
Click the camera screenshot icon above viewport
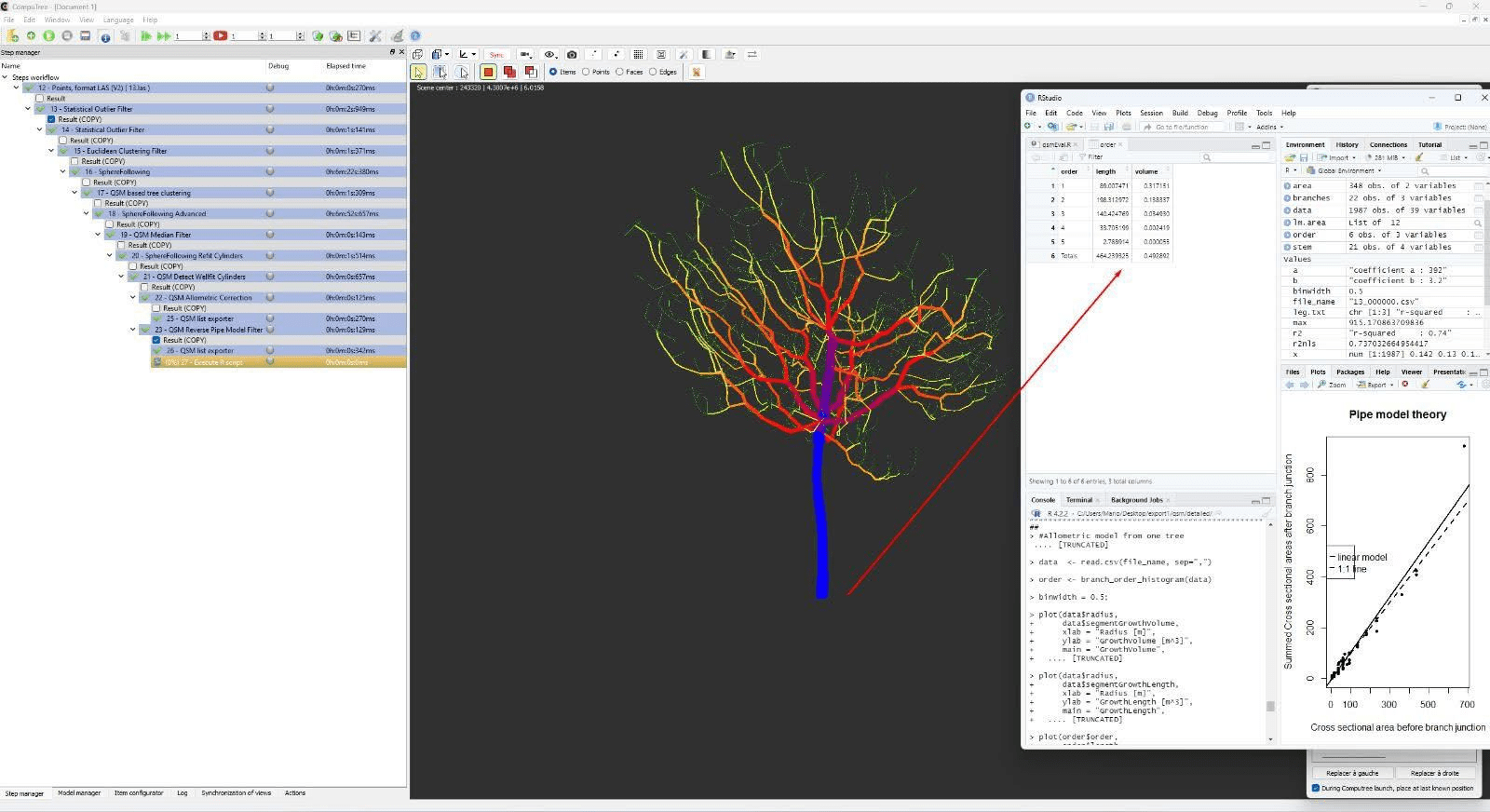pyautogui.click(x=572, y=55)
